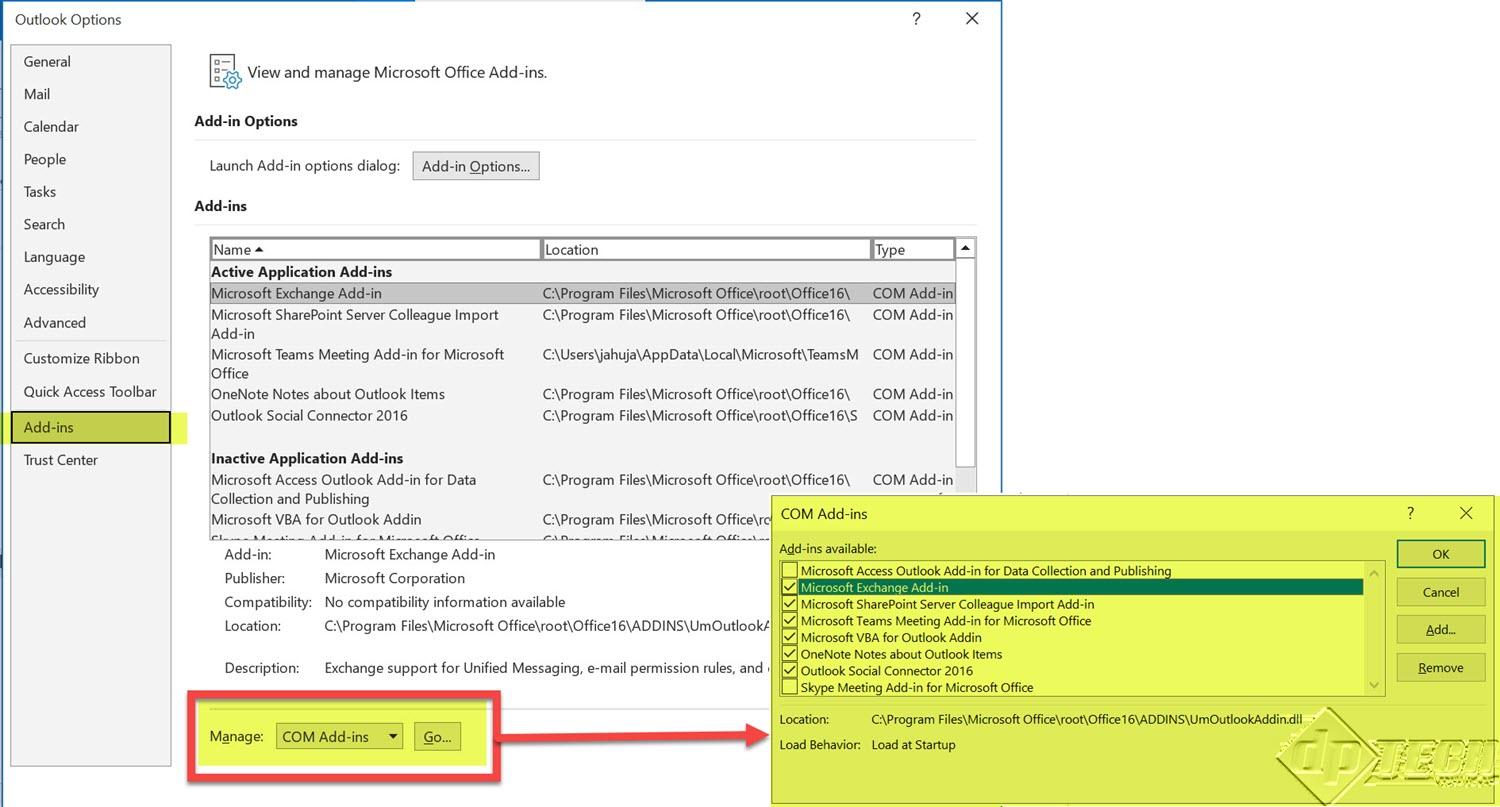Image resolution: width=1500 pixels, height=807 pixels.
Task: Uncheck Microsoft Teams Meeting Add-in checkbox
Action: 790,621
